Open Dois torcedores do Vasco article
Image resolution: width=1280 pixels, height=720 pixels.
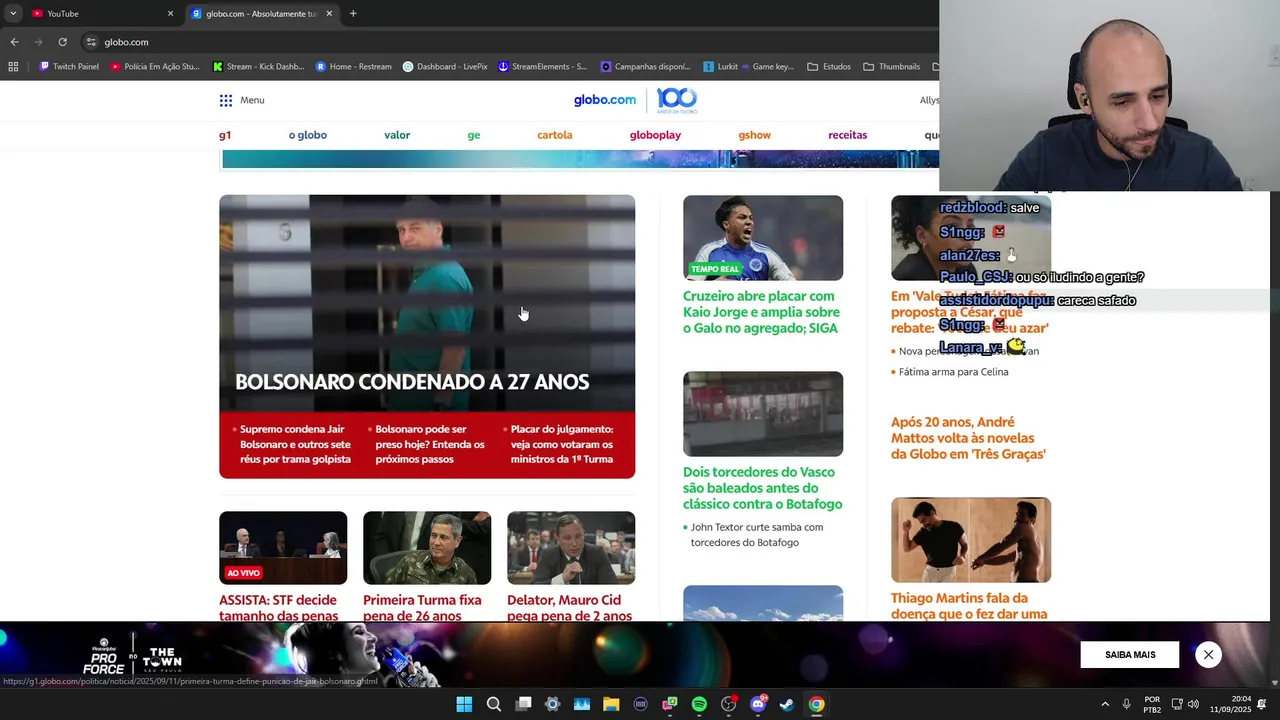pyautogui.click(x=762, y=488)
